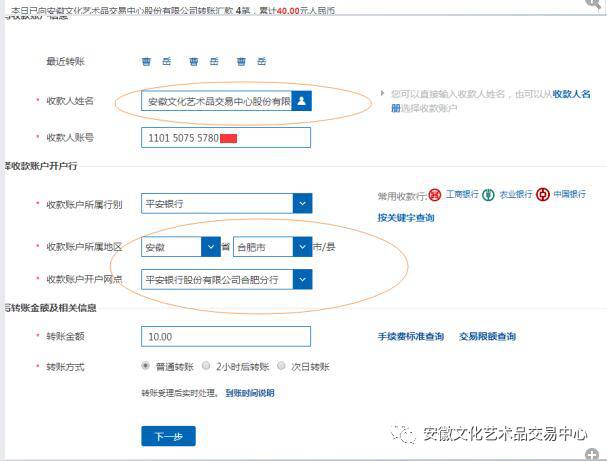
Task: Select the Agricultural Bank logo icon
Action: [x=488, y=195]
